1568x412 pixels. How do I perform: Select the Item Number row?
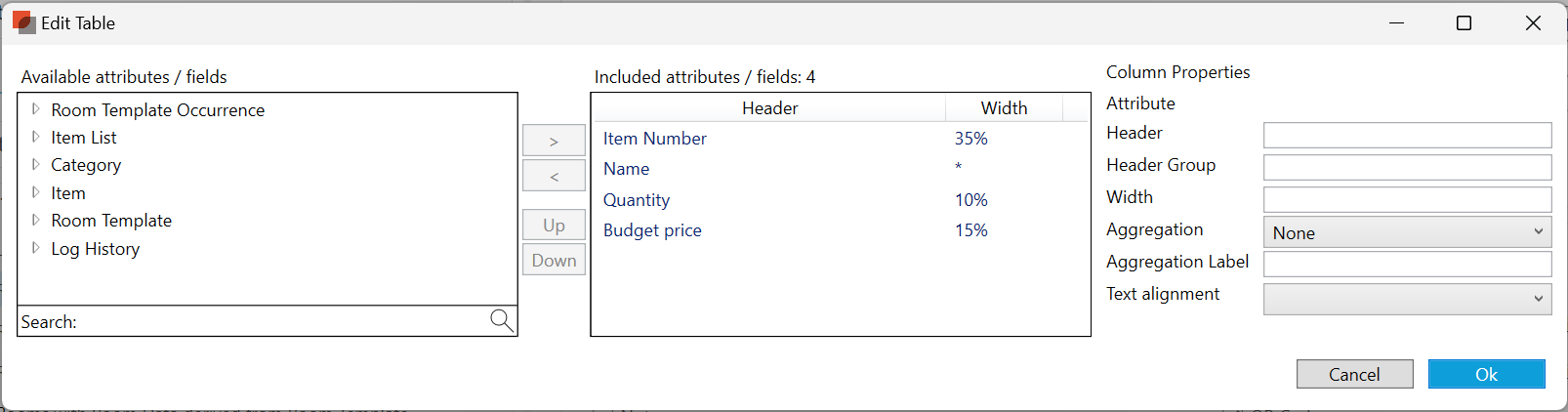pos(655,139)
